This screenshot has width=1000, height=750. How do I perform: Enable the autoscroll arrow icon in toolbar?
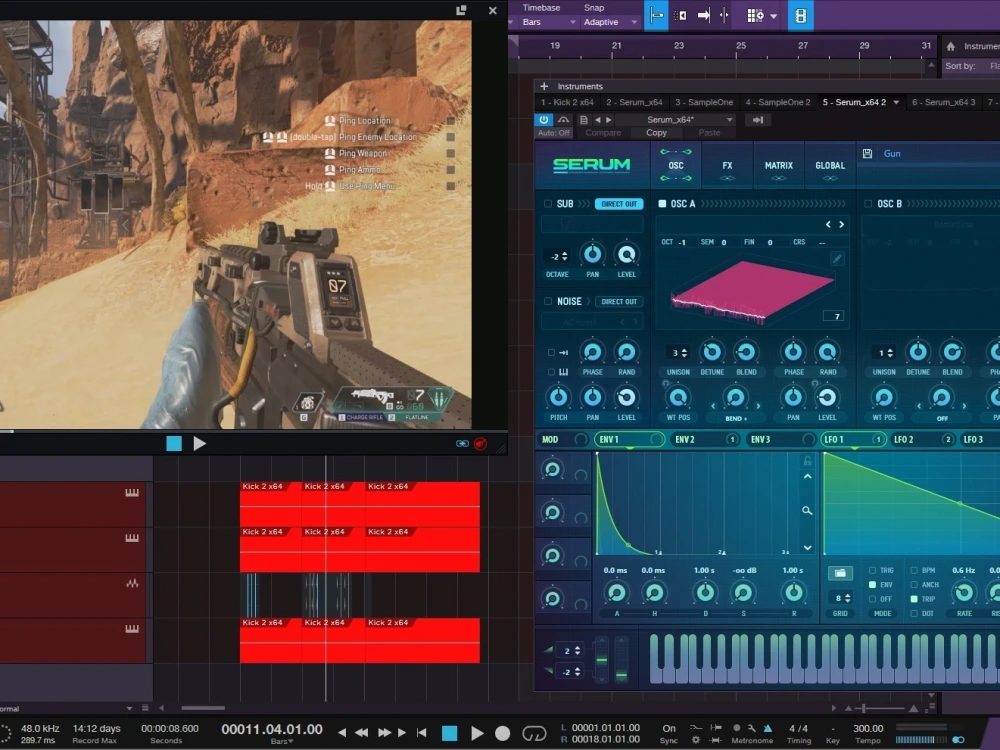click(703, 15)
